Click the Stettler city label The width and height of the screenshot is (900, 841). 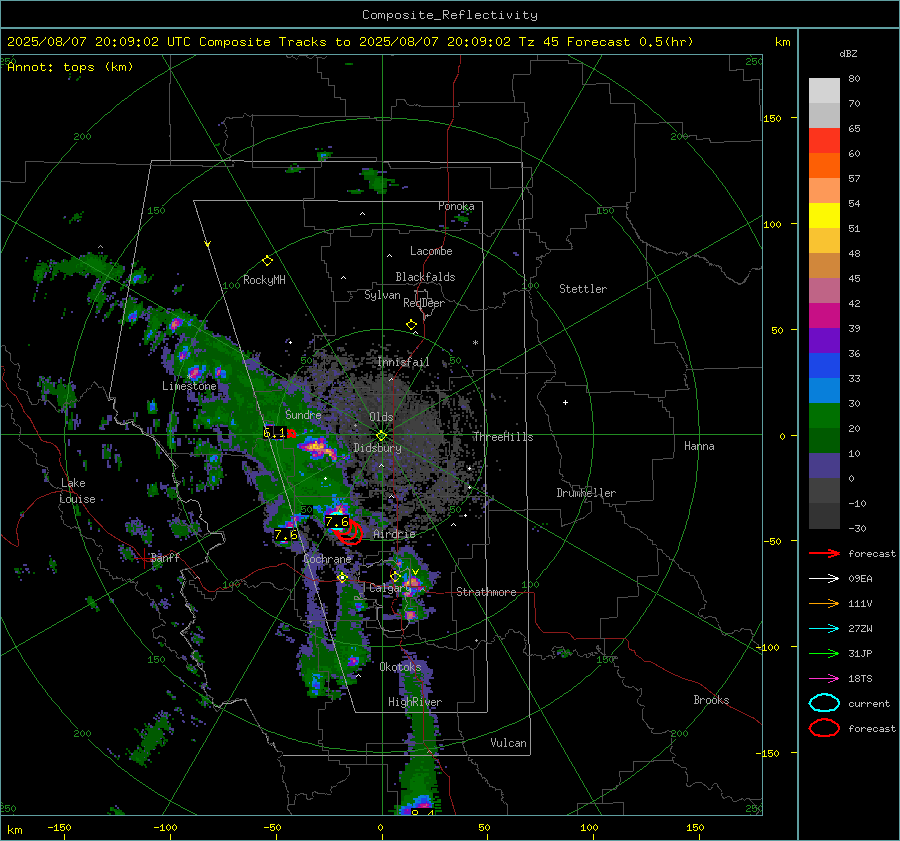(x=583, y=289)
